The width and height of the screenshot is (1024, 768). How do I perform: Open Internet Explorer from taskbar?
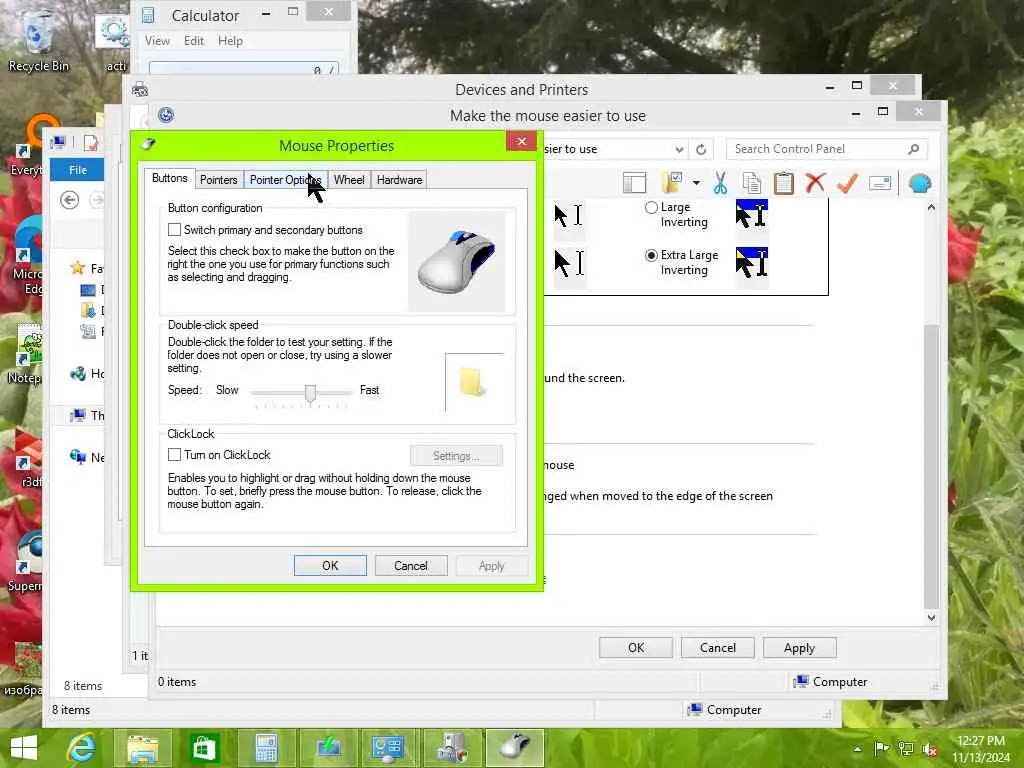82,748
